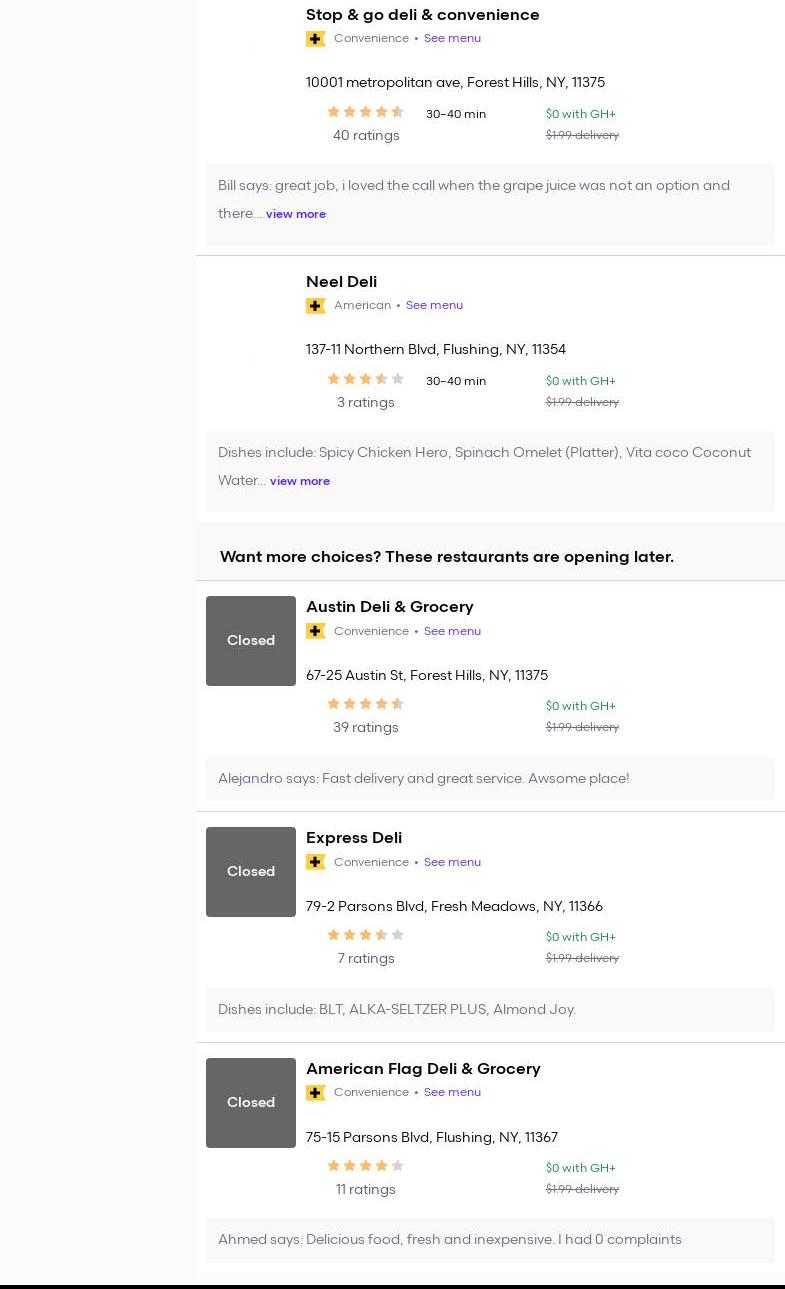The width and height of the screenshot is (785, 1289).
Task: Click the GH+ badge under Neel Deli
Action: pyautogui.click(x=315, y=306)
